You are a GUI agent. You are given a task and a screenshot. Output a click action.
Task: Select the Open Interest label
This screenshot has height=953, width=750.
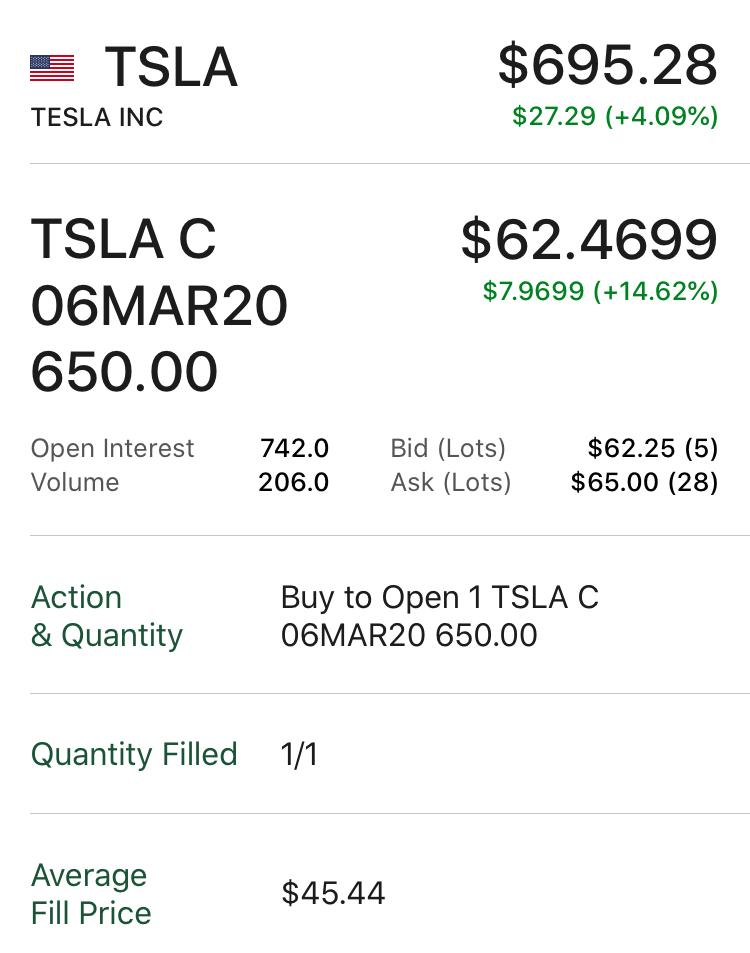coord(113,448)
